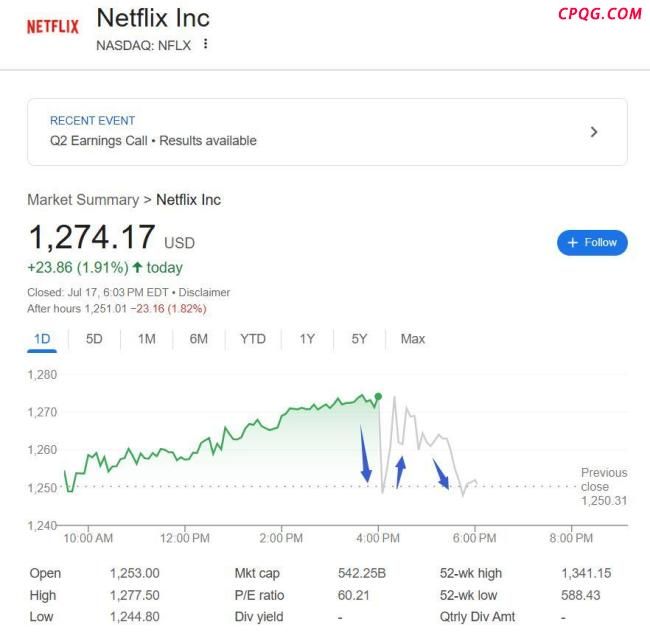This screenshot has height=633, width=650.
Task: Show the 6M price chart
Action: [199, 339]
